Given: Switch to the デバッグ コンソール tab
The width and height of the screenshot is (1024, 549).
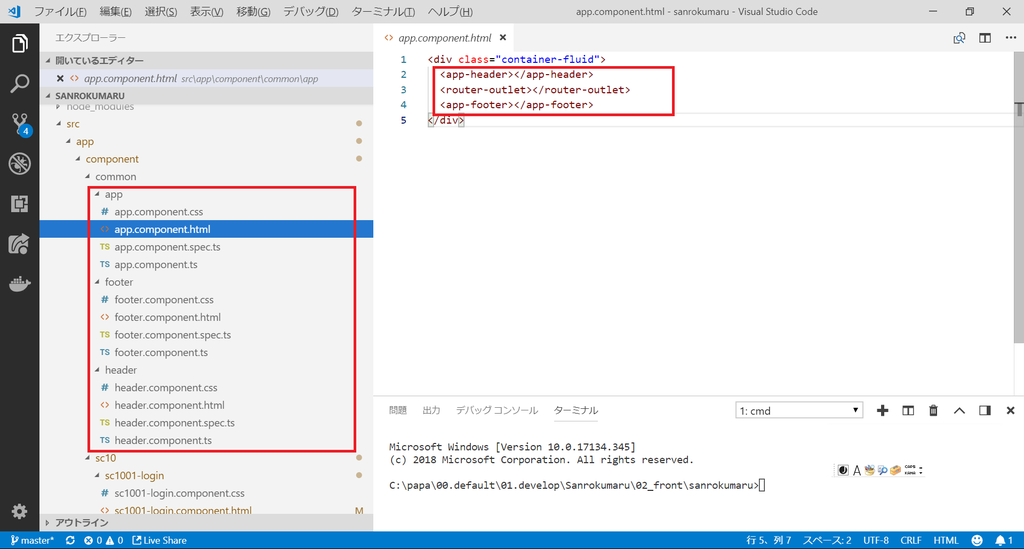Looking at the screenshot, I should (496, 410).
